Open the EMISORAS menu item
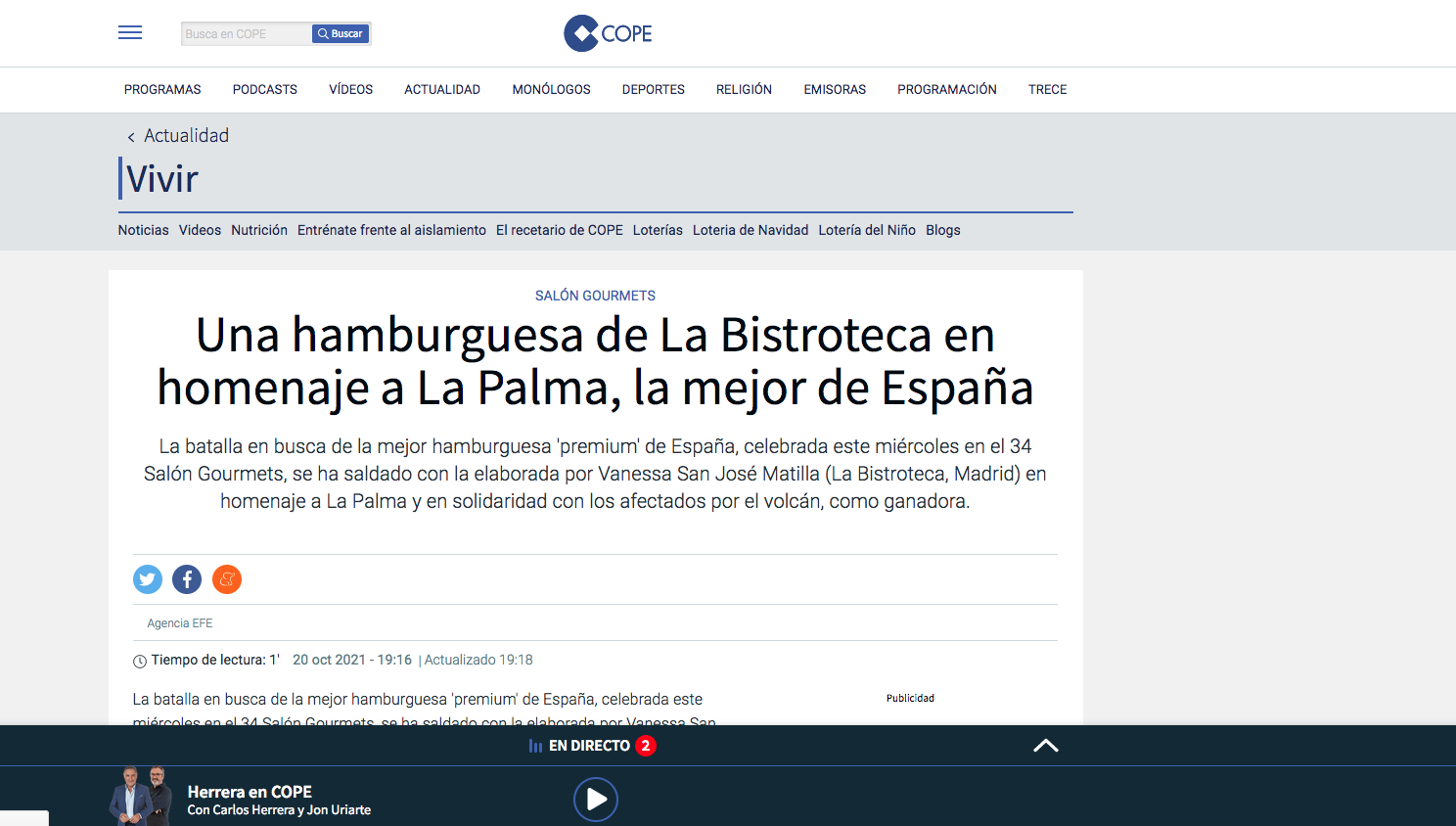 [835, 90]
